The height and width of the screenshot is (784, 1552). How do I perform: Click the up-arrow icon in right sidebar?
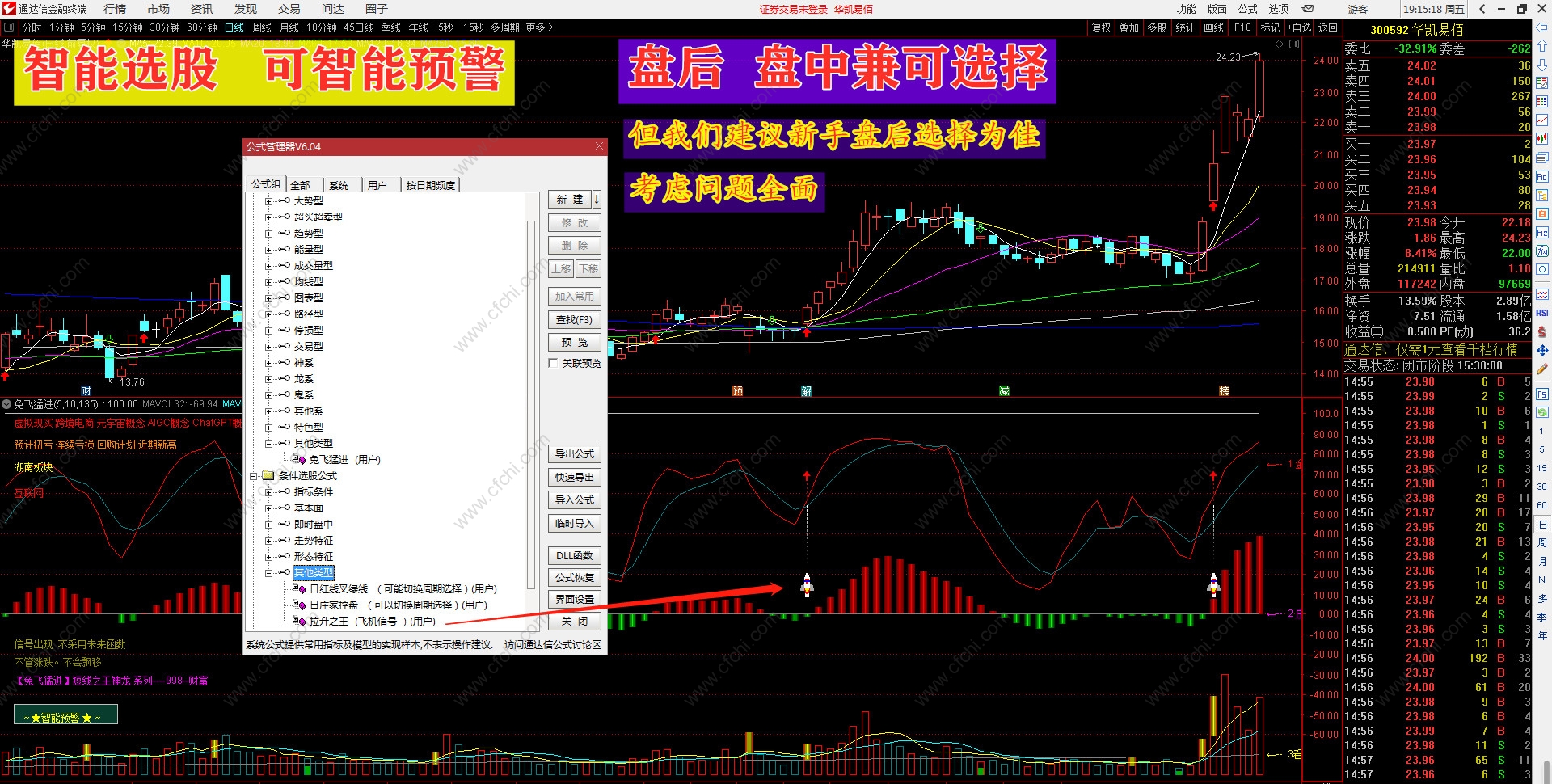1542,46
